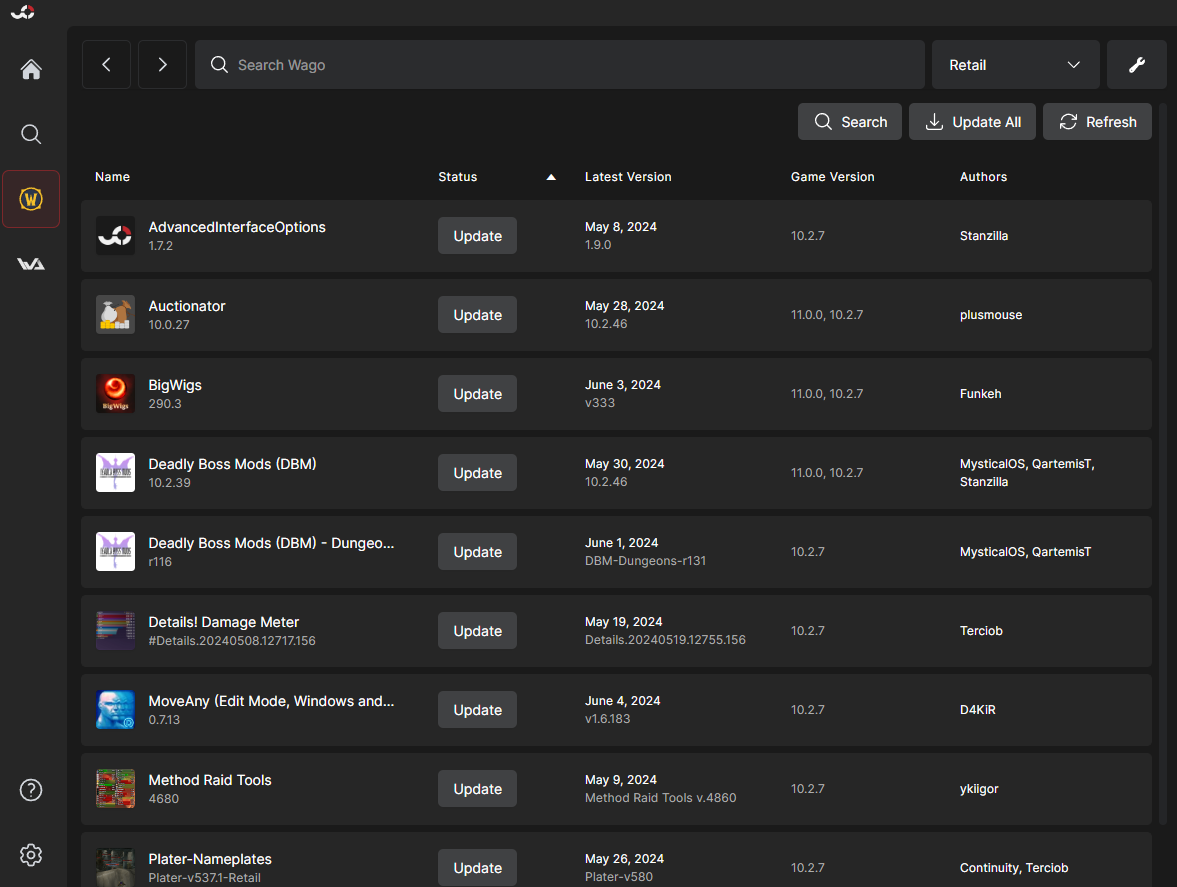The image size is (1177, 887).
Task: Click author ykiigor
Action: [x=979, y=789]
